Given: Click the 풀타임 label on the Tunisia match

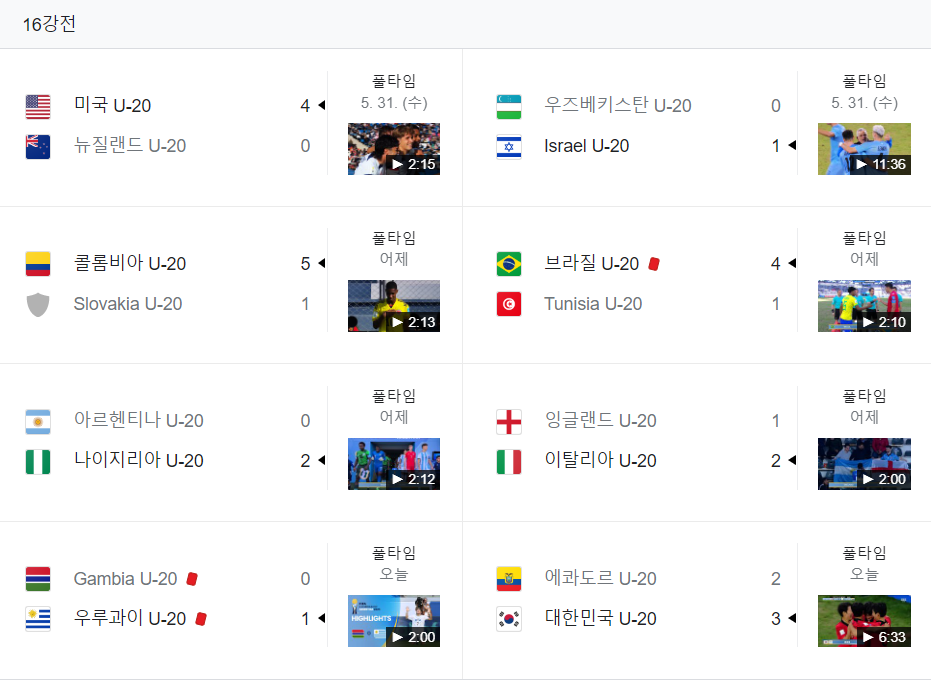Looking at the screenshot, I should pos(864,237).
